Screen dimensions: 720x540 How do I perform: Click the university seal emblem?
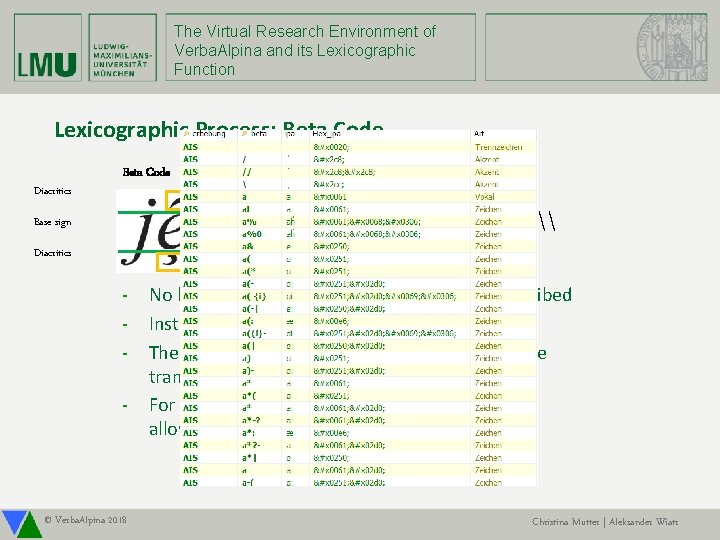point(672,47)
